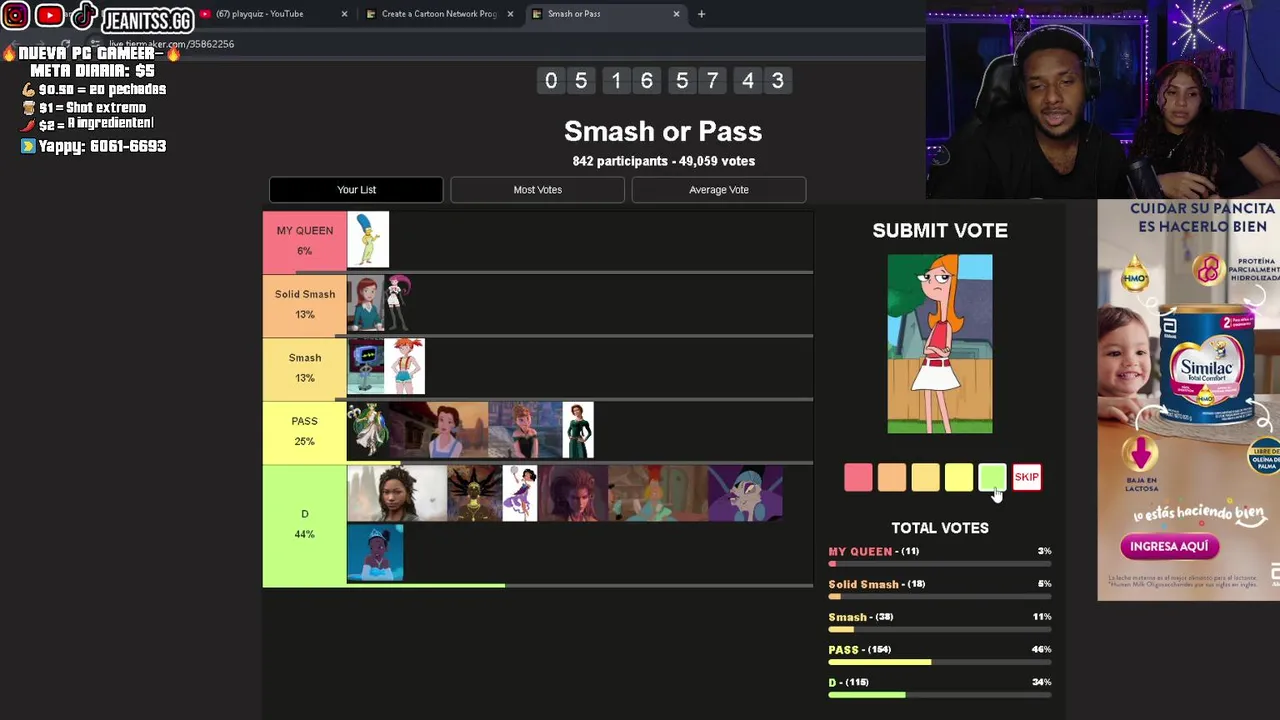Click the address bar URL
Image resolution: width=1280 pixels, height=720 pixels.
(172, 44)
